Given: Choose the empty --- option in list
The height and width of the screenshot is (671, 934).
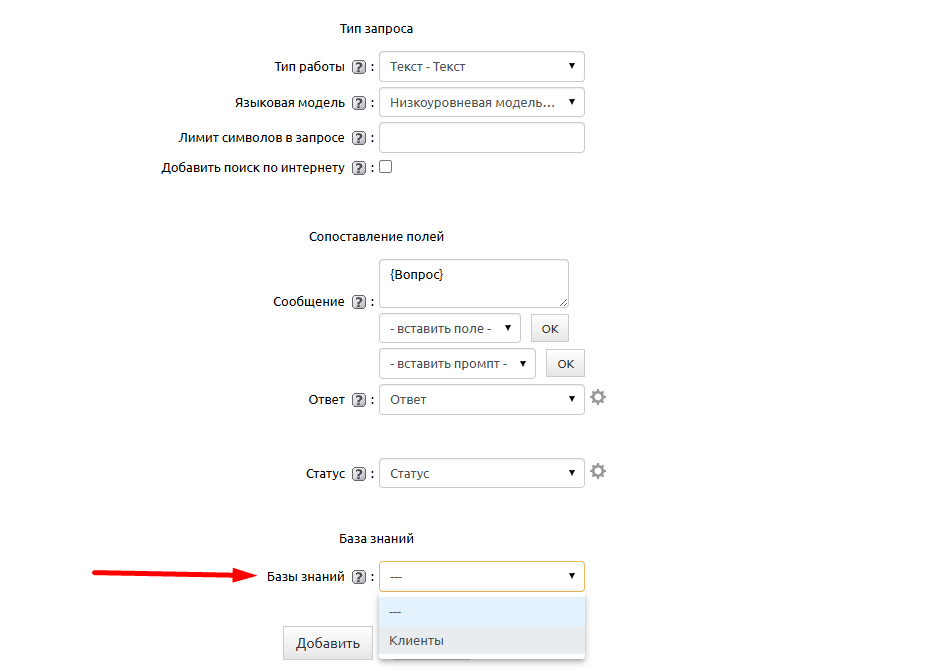Looking at the screenshot, I should (481, 611).
